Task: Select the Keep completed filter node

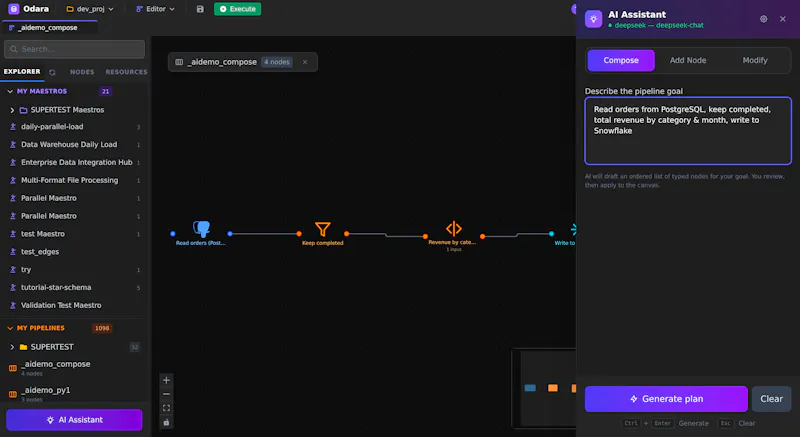Action: [x=322, y=233]
